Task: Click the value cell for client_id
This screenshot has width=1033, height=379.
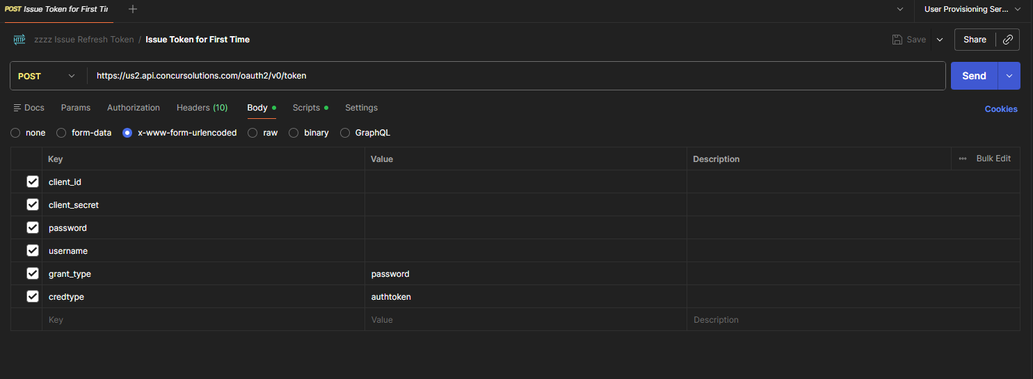Action: pos(526,181)
